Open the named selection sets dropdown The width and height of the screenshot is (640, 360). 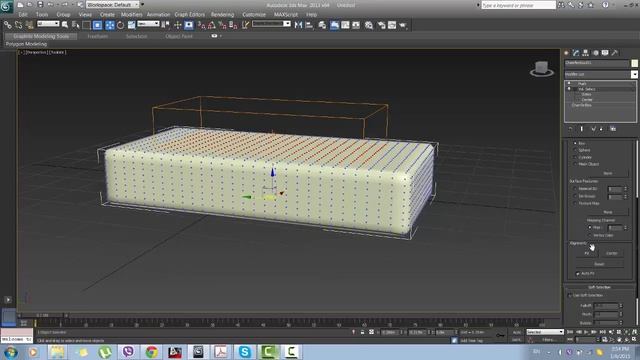pyautogui.click(x=271, y=24)
